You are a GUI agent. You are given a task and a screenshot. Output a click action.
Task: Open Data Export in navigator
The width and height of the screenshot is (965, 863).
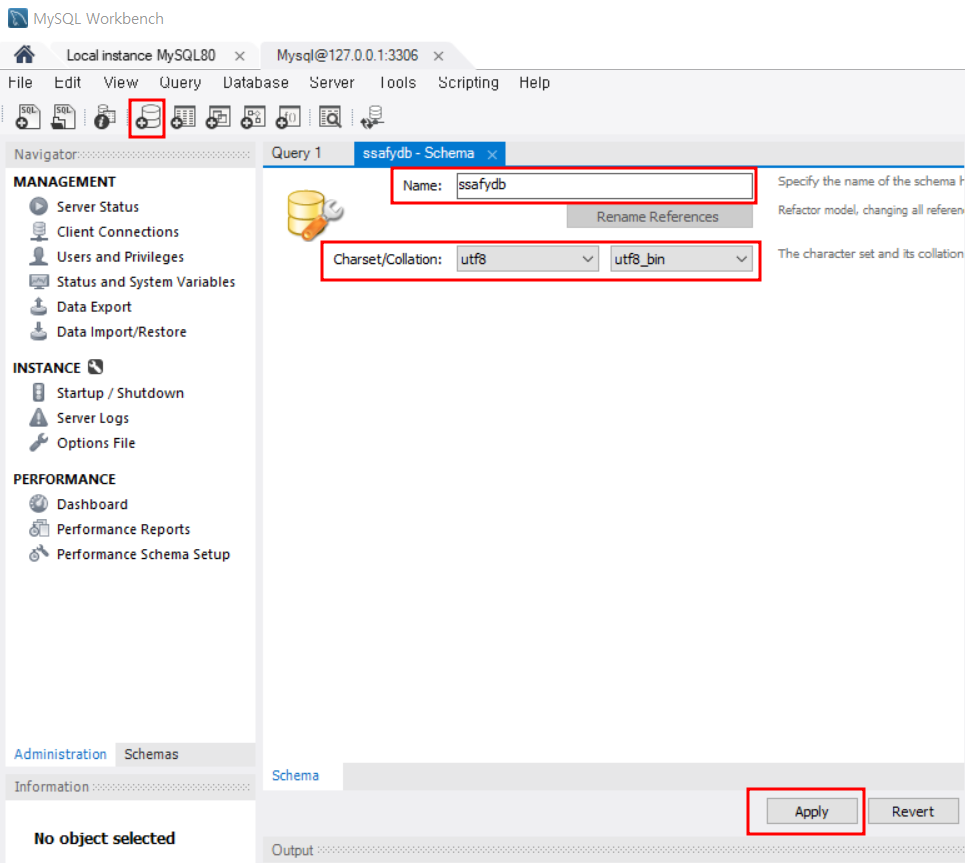(x=94, y=307)
